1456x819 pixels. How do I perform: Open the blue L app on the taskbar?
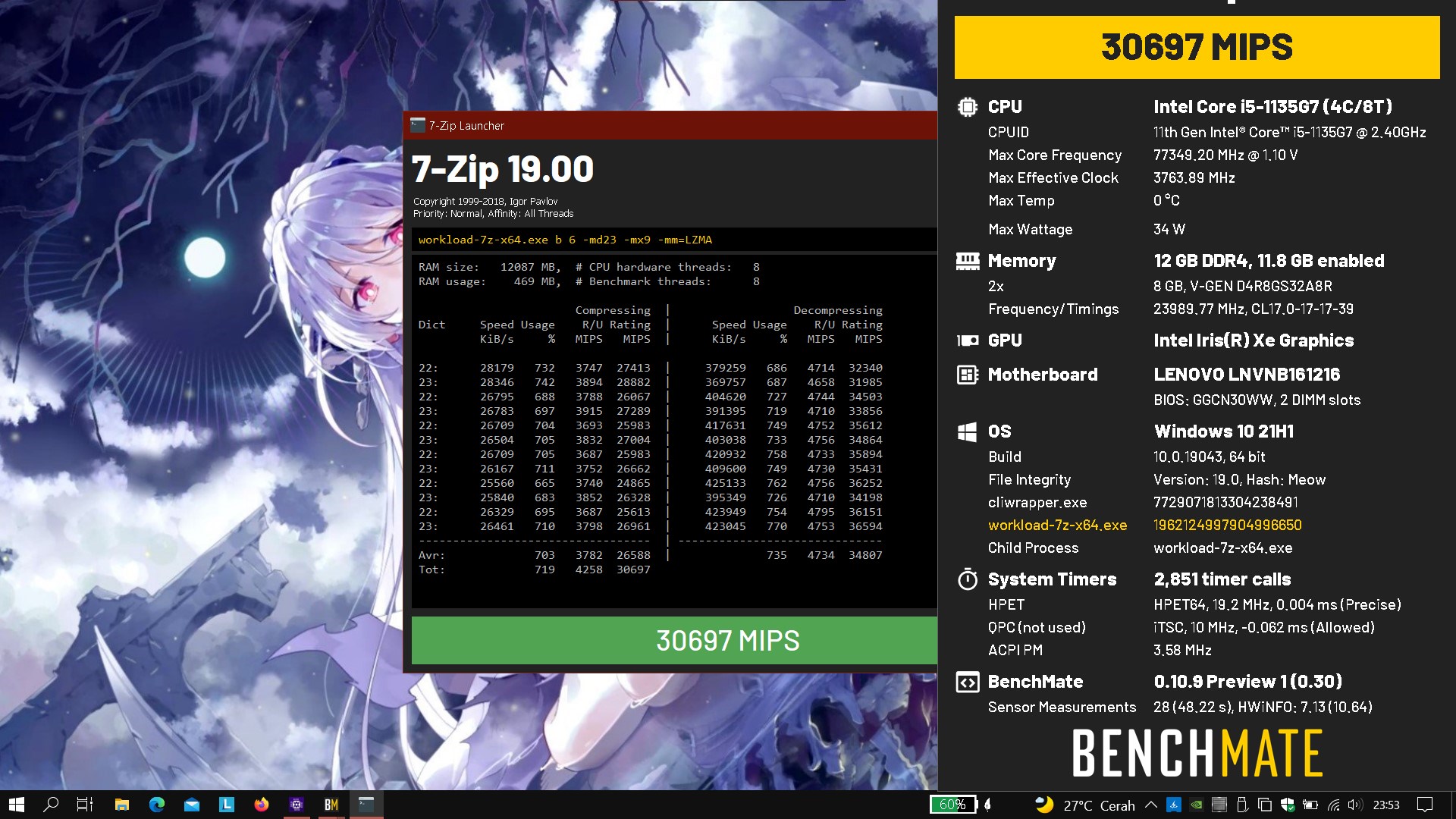coord(227,805)
